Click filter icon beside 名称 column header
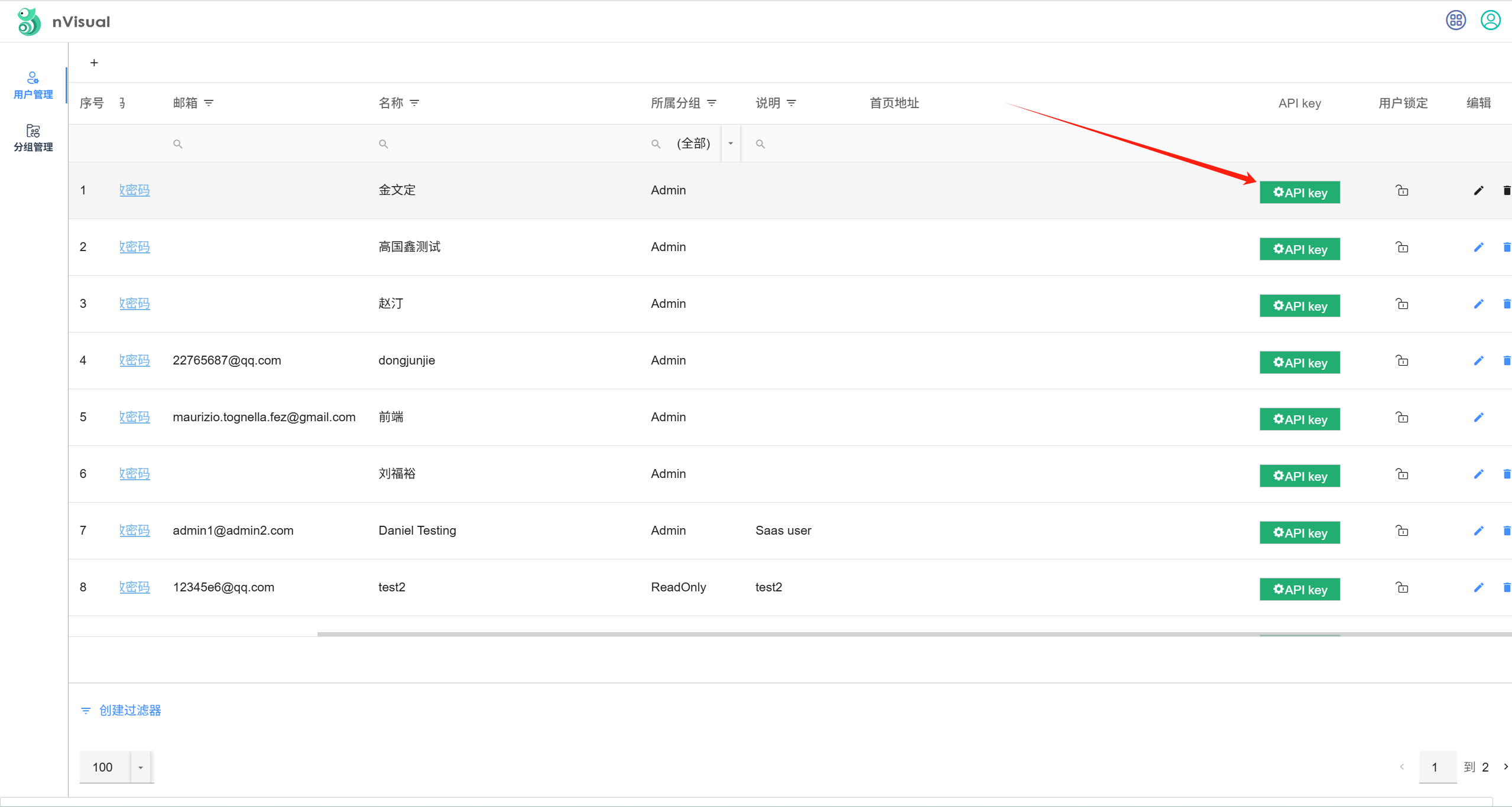The height and width of the screenshot is (807, 1512). [x=414, y=103]
